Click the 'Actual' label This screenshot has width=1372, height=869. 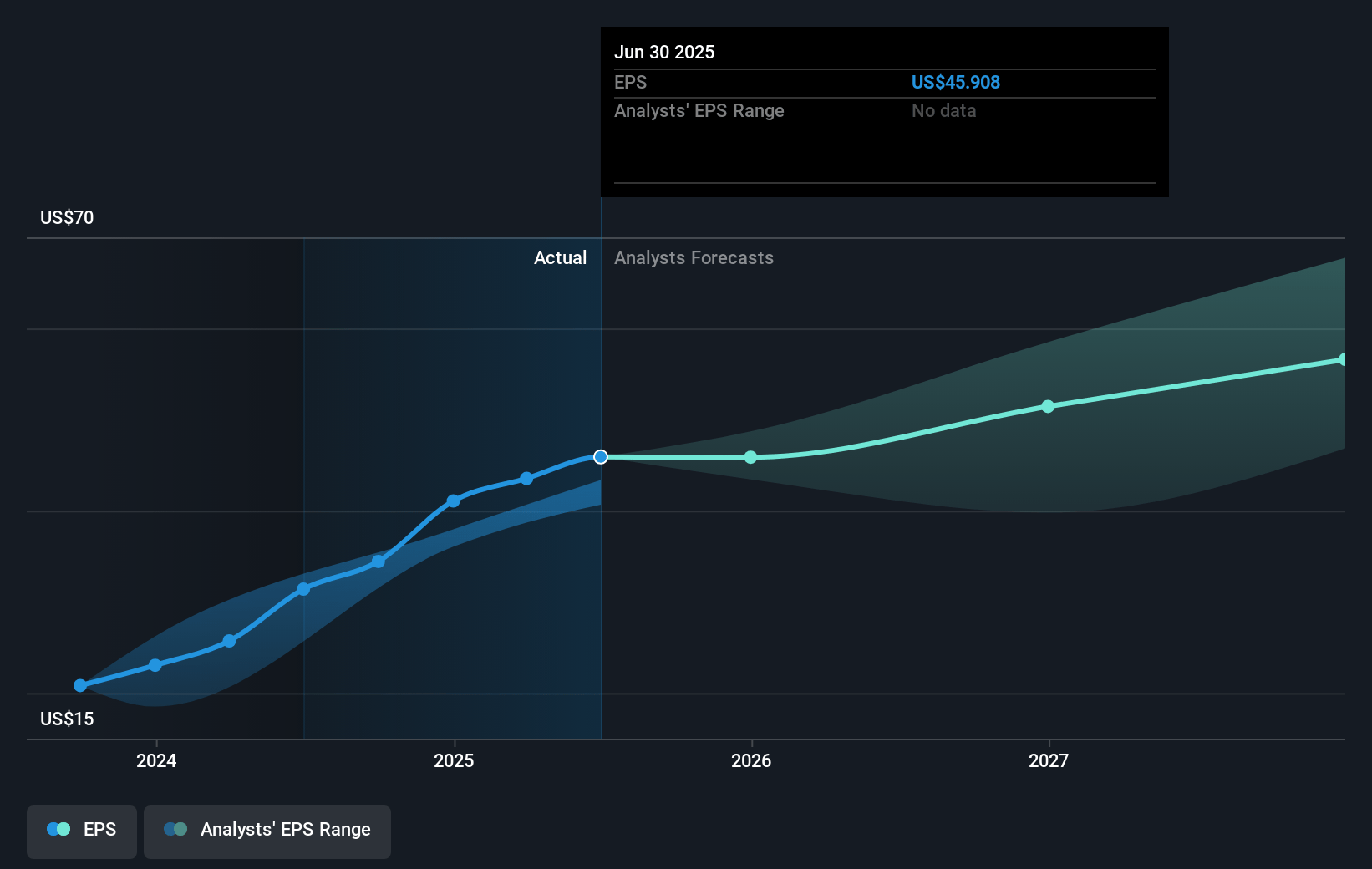(x=560, y=257)
